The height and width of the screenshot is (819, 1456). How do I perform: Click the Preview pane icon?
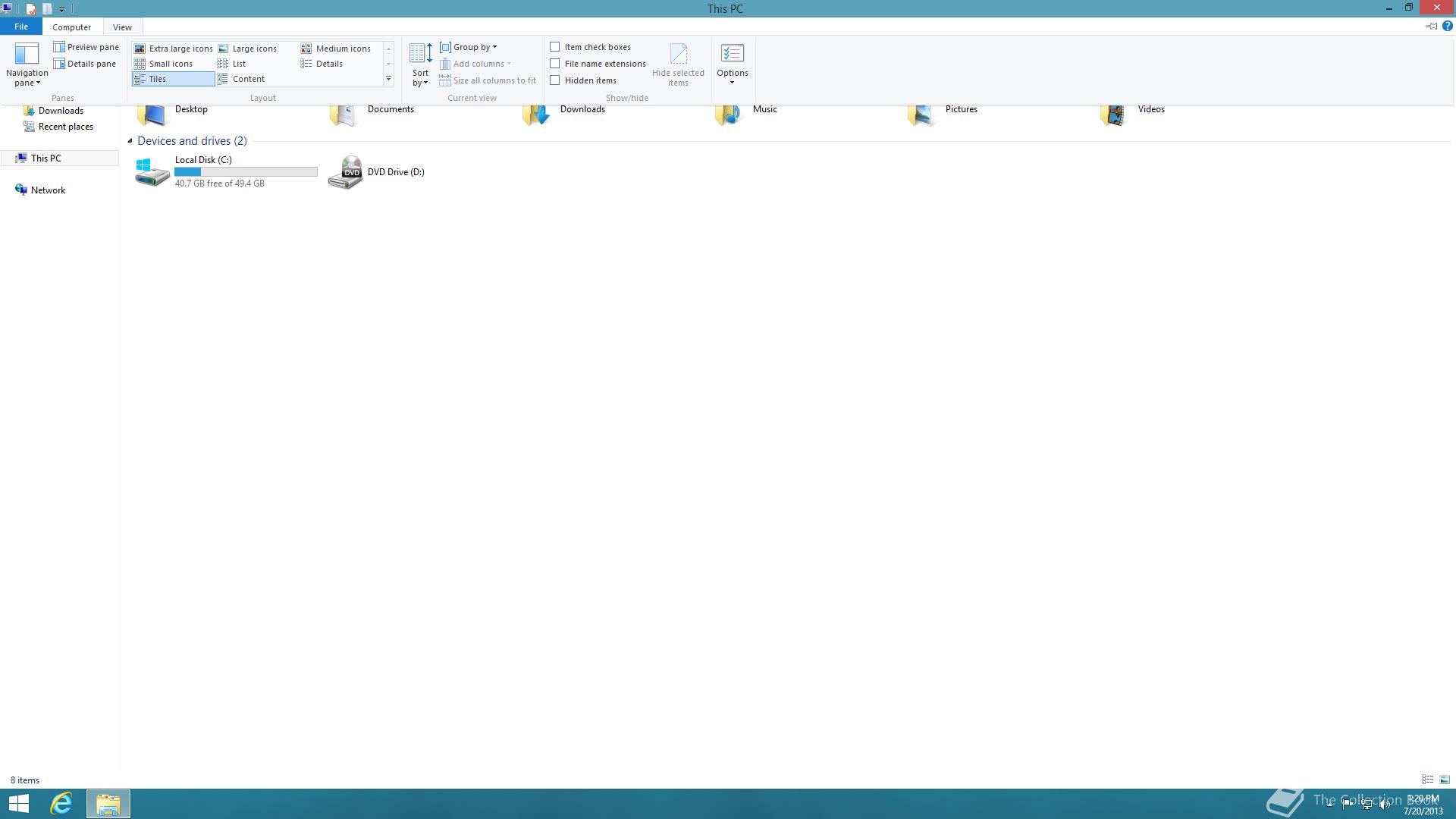59,47
